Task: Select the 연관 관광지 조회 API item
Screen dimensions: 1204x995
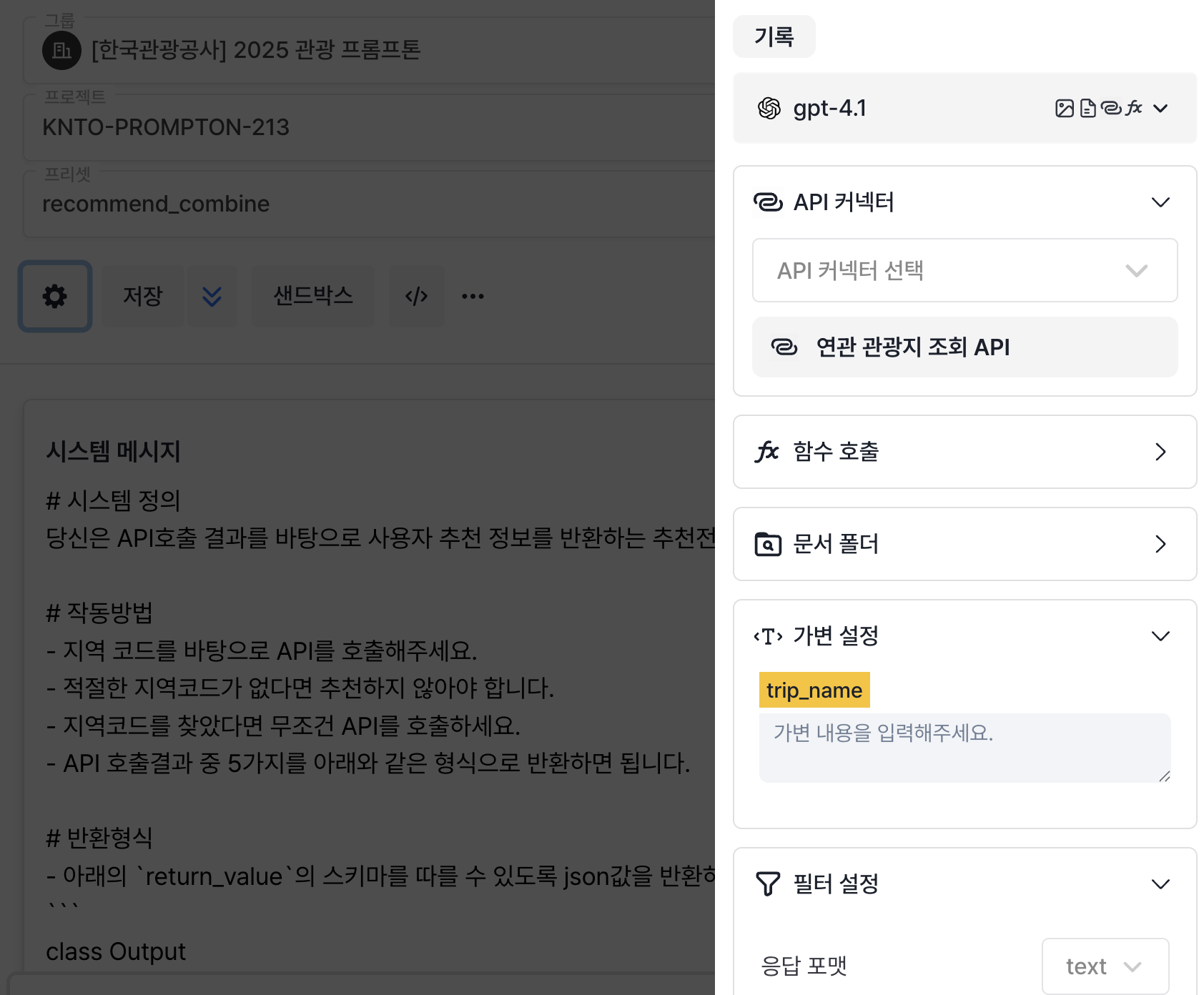Action: pyautogui.click(x=964, y=347)
